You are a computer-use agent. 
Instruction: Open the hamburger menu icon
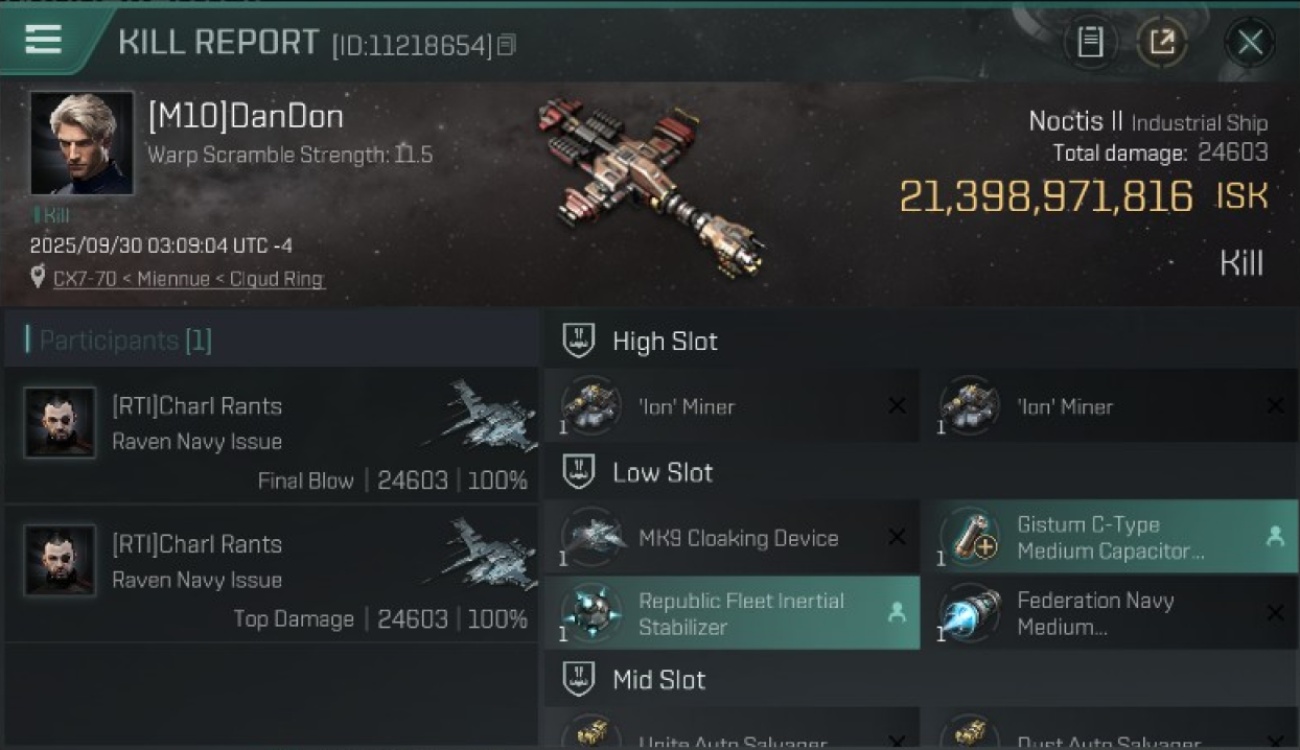tap(43, 40)
